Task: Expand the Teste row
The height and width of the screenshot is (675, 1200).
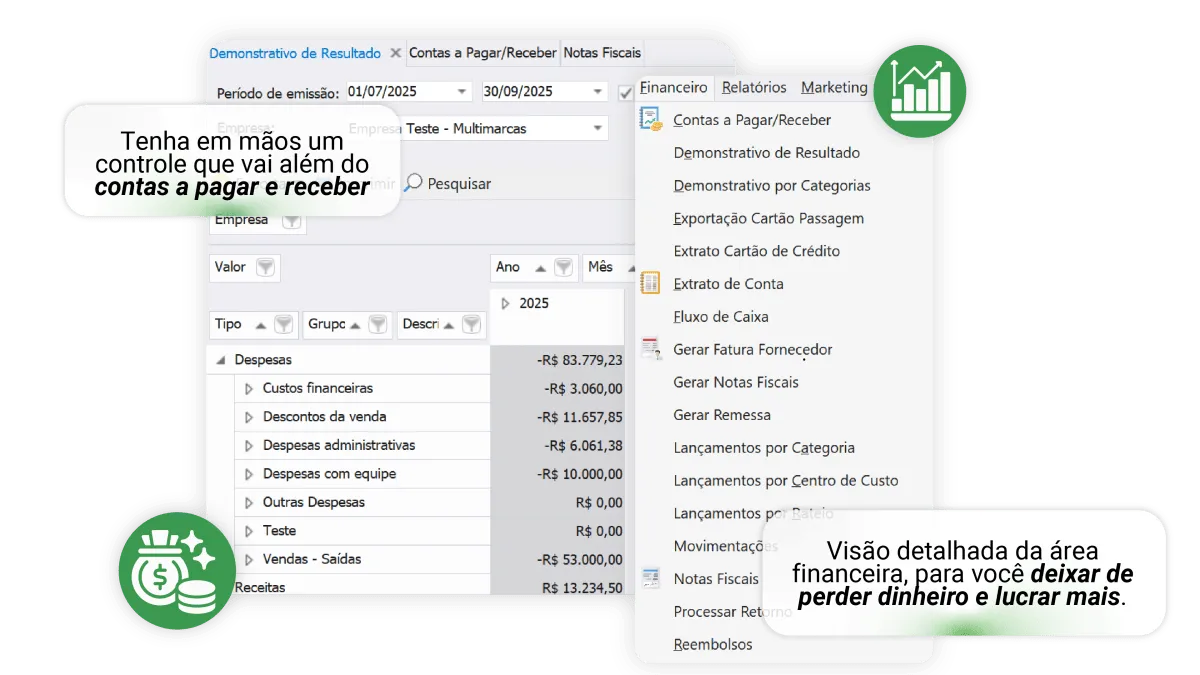Action: click(249, 531)
